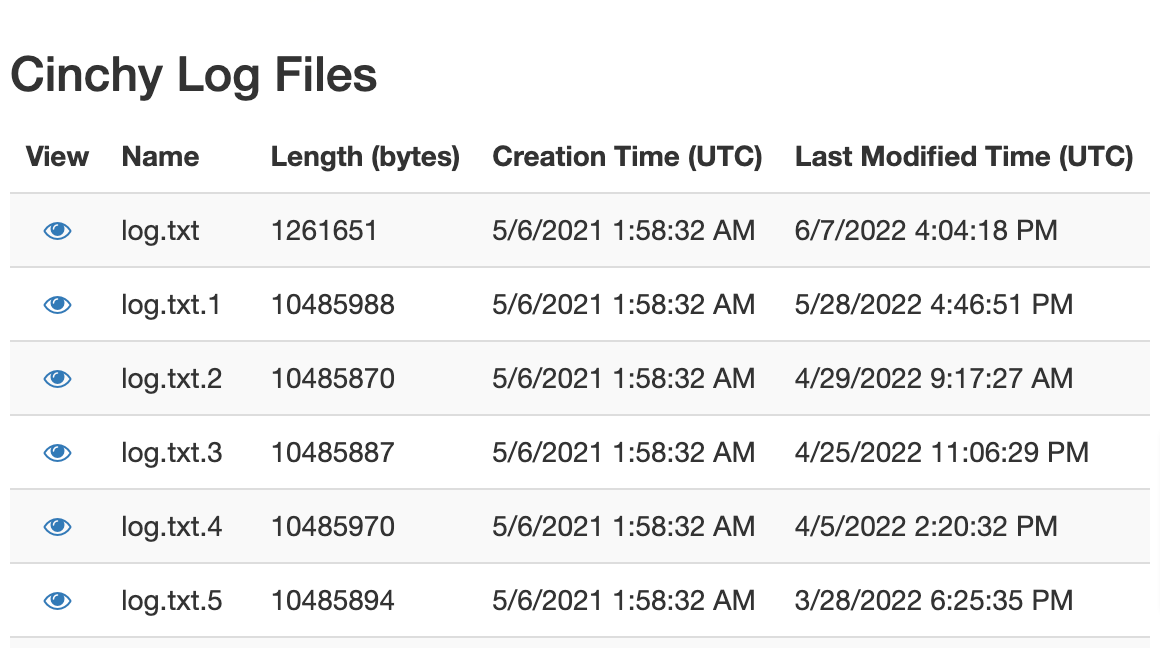Select the log.txt.5 name cell

coord(171,601)
